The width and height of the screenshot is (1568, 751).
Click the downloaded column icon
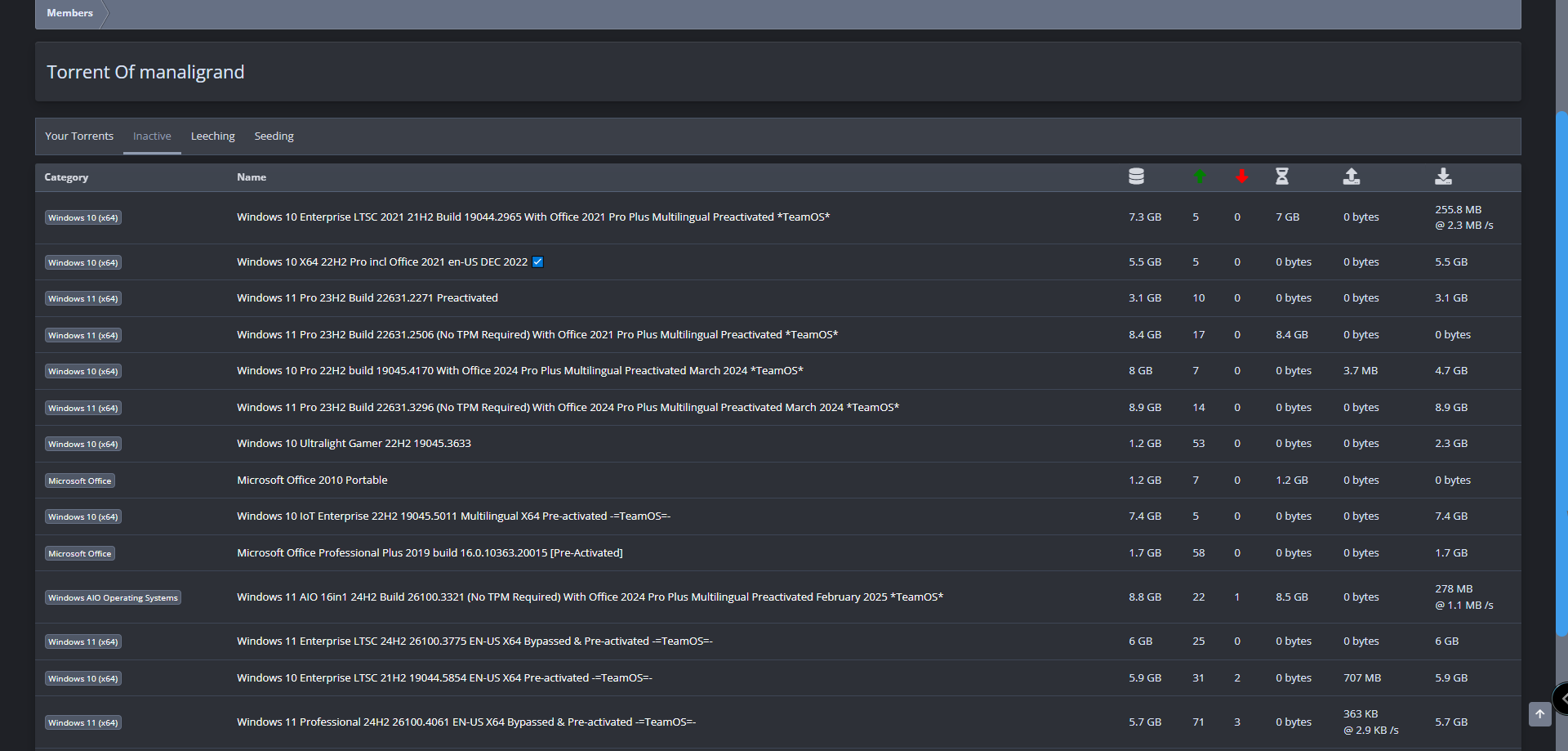[x=1443, y=177]
